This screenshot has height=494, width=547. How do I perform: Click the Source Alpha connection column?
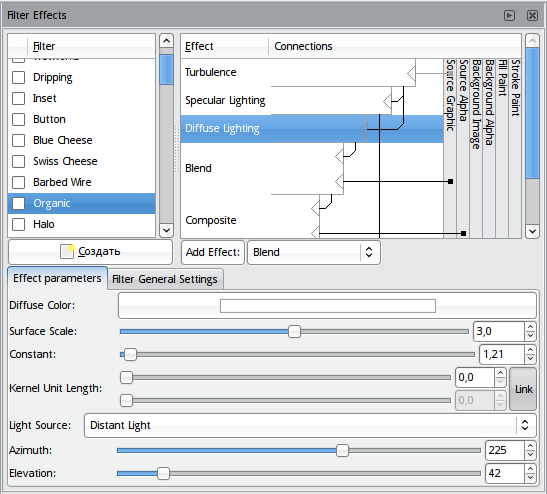pyautogui.click(x=463, y=148)
